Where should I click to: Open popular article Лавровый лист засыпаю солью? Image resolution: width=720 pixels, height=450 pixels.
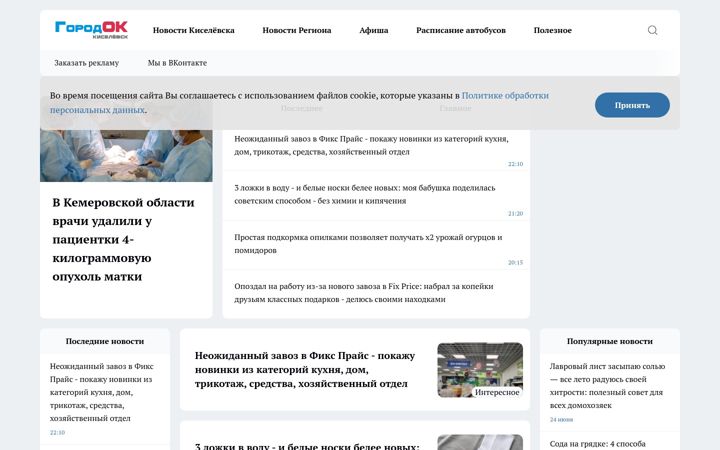(x=607, y=386)
